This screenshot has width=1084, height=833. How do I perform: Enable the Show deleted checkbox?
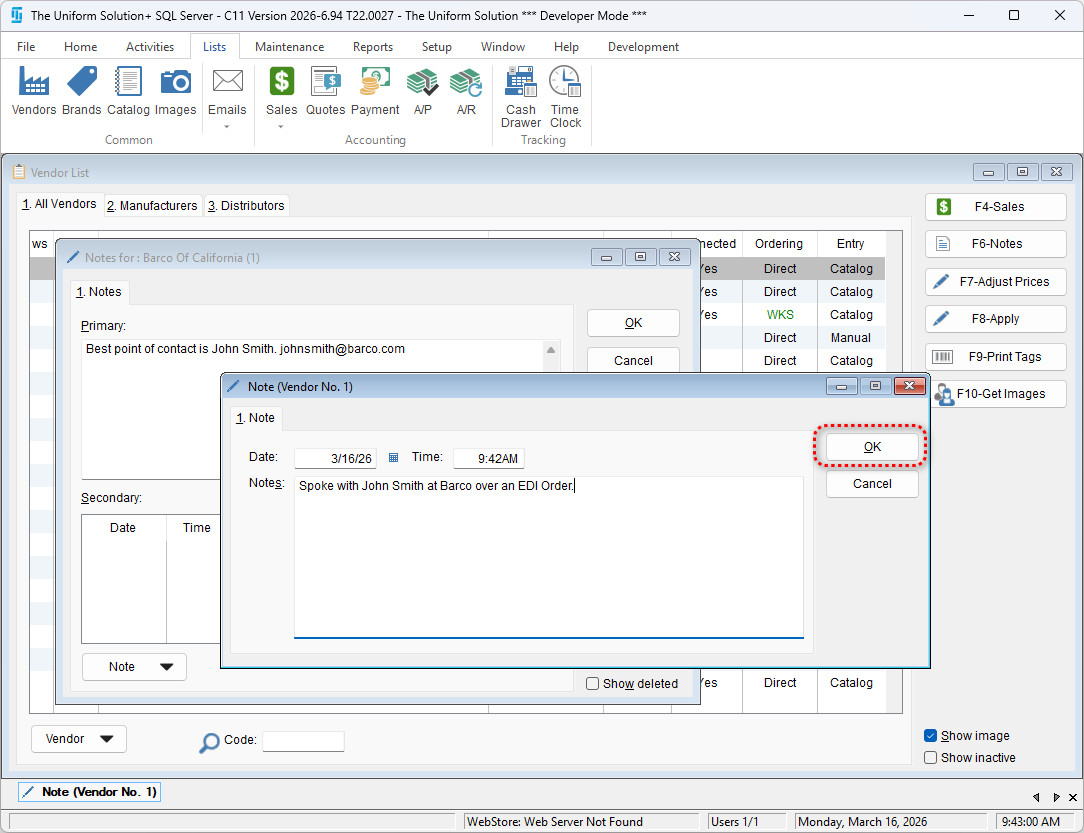(x=593, y=684)
